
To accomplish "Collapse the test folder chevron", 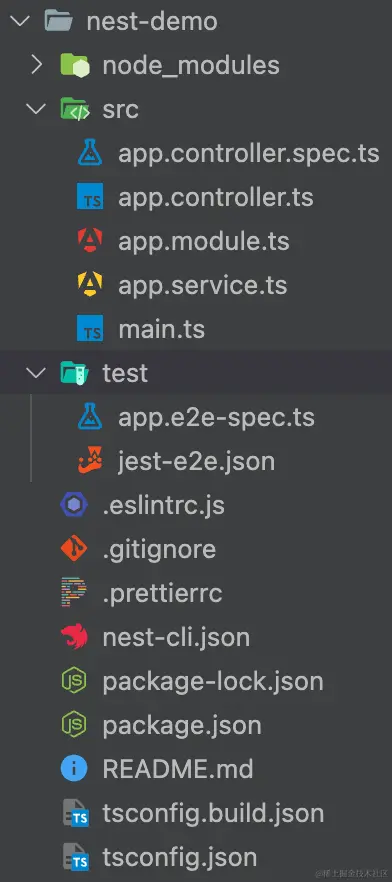I will coord(37,372).
